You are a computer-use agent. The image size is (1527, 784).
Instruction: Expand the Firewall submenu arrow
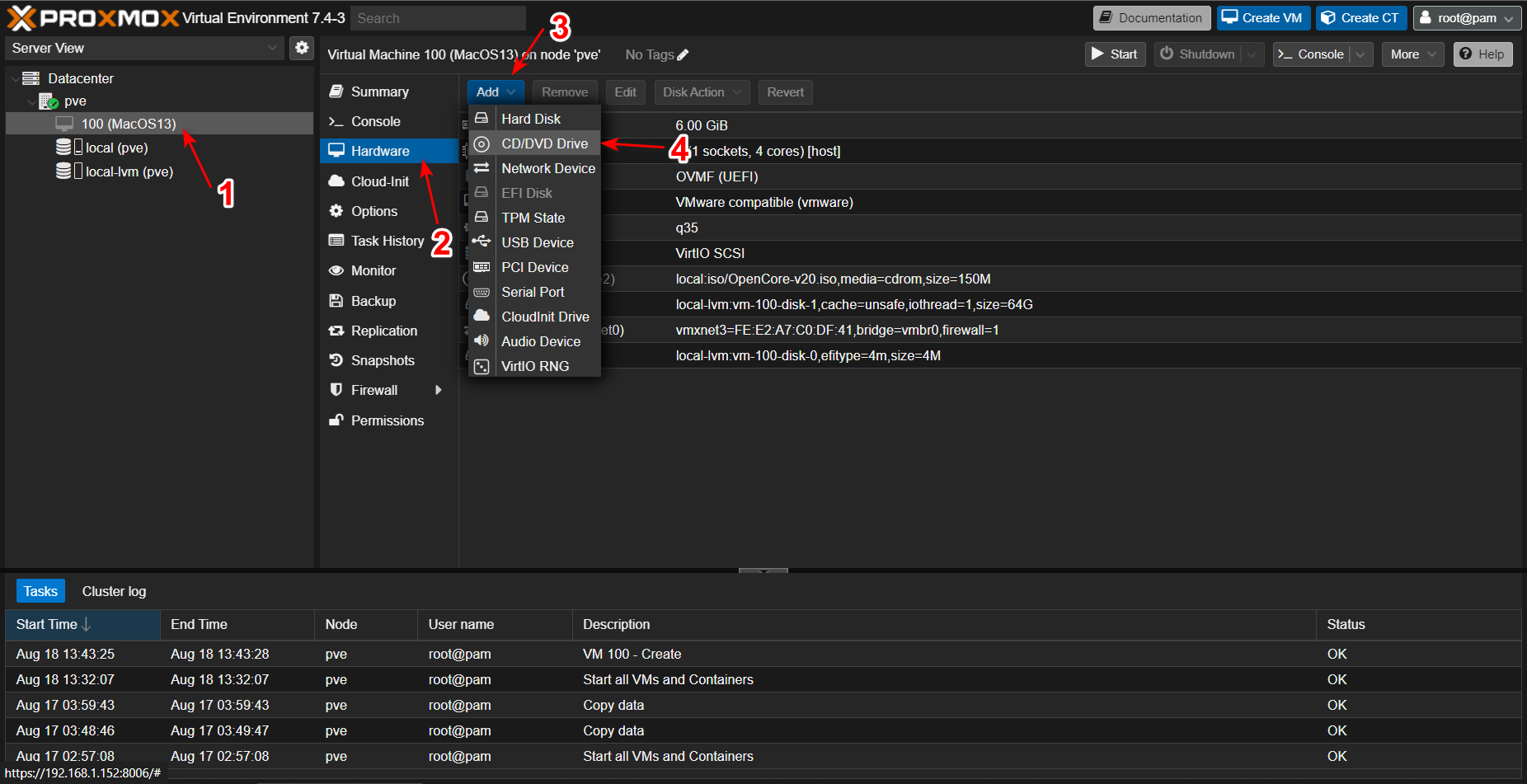pos(439,390)
